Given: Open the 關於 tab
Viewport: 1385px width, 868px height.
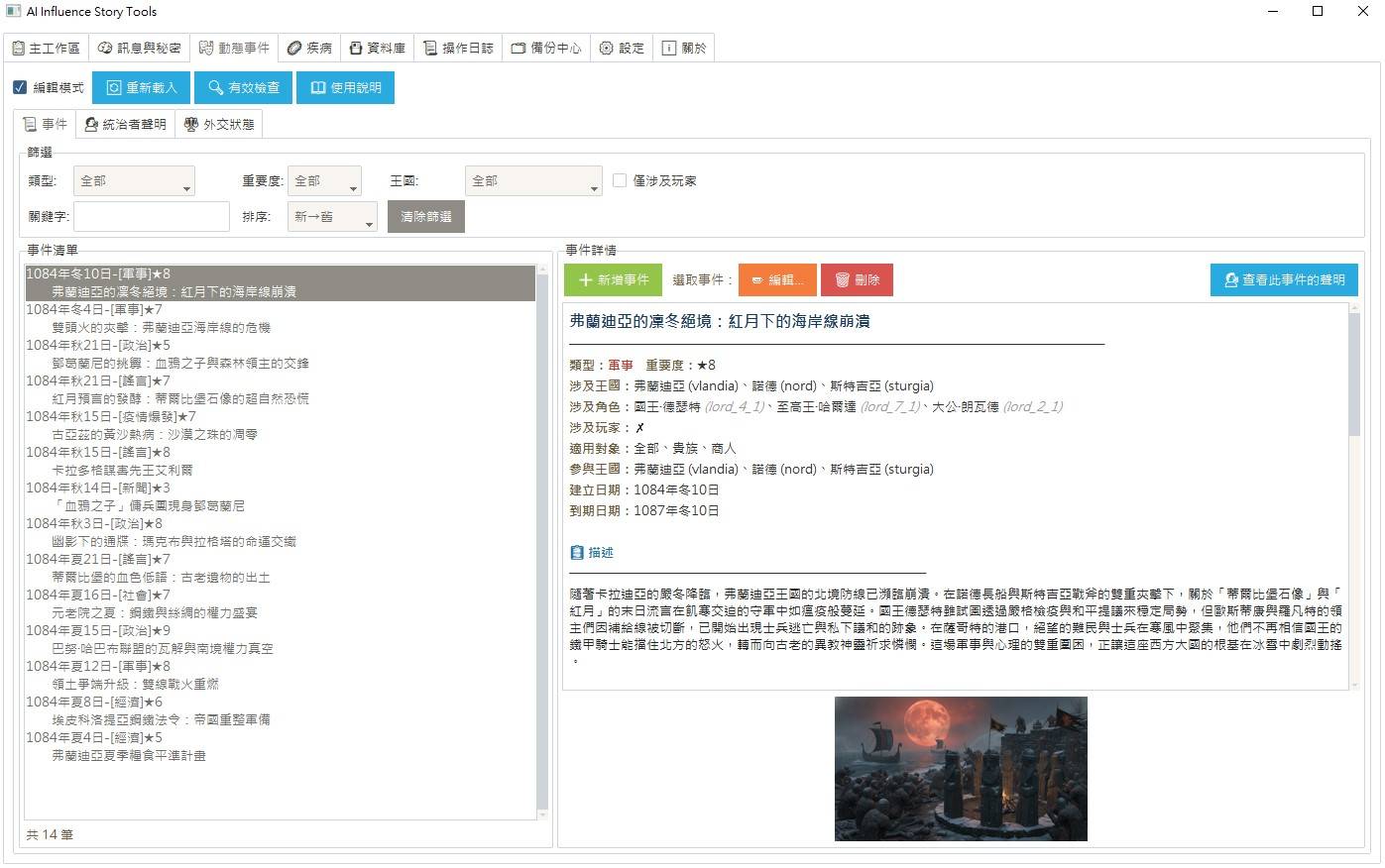Looking at the screenshot, I should [x=684, y=48].
